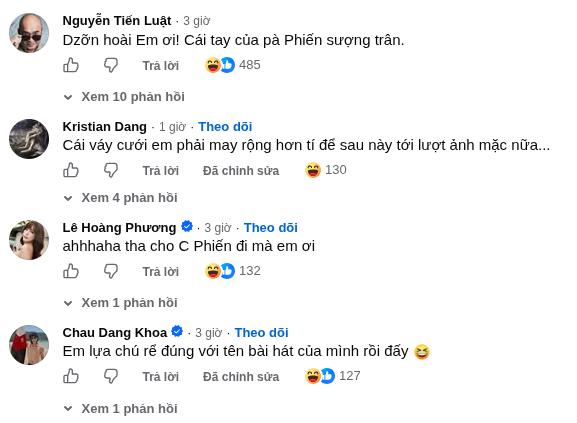
Task: Thumbs down Kristian Dang's comment
Action: pos(110,170)
